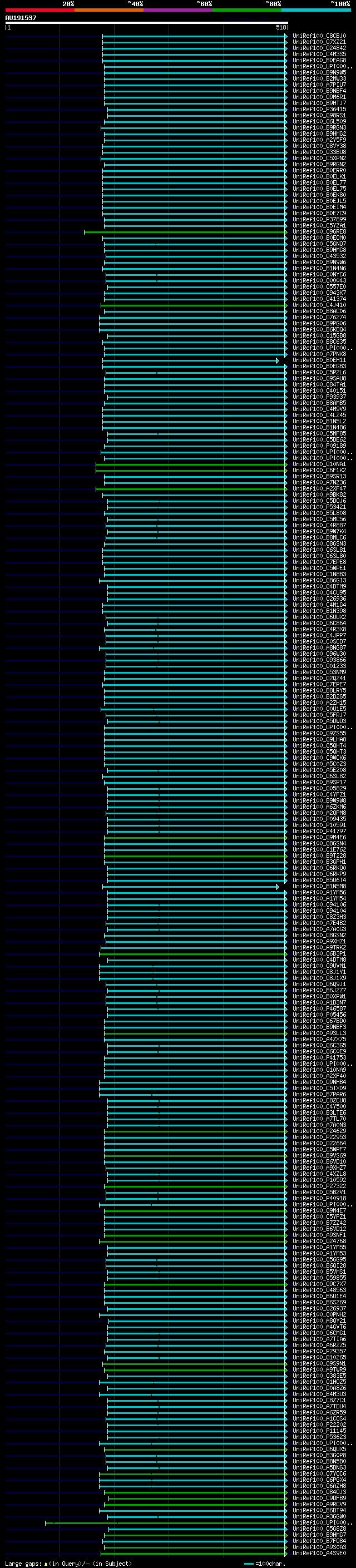Screen dimensions: 356x1568
Task: Click the red 20% identity legend bar
Action: point(39,10)
